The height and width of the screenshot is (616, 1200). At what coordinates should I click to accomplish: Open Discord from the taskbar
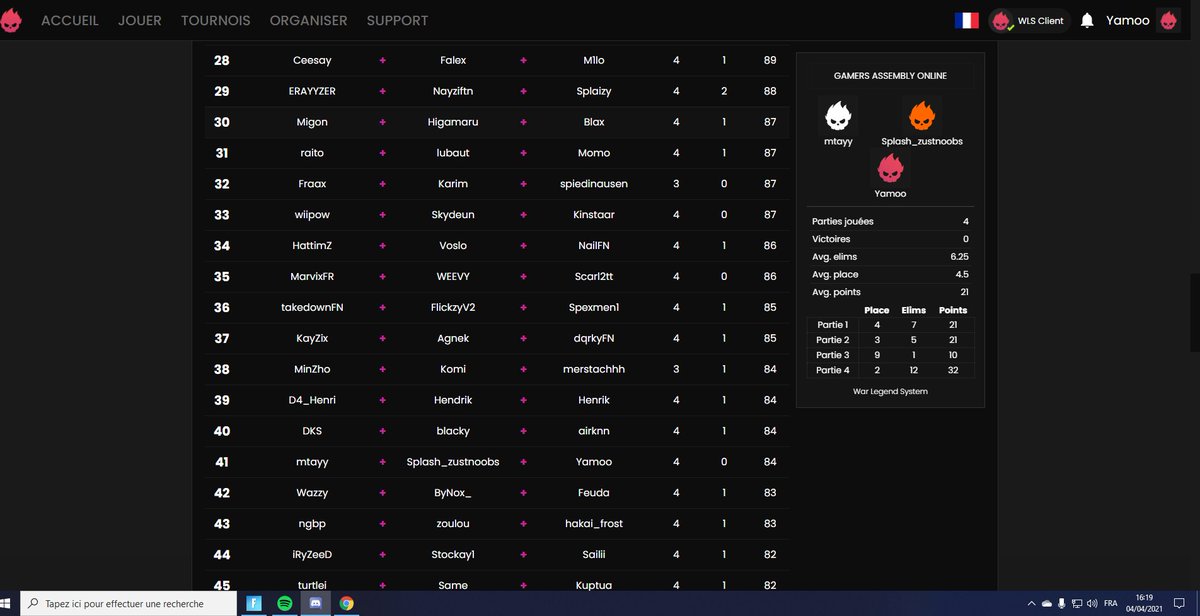click(x=315, y=603)
